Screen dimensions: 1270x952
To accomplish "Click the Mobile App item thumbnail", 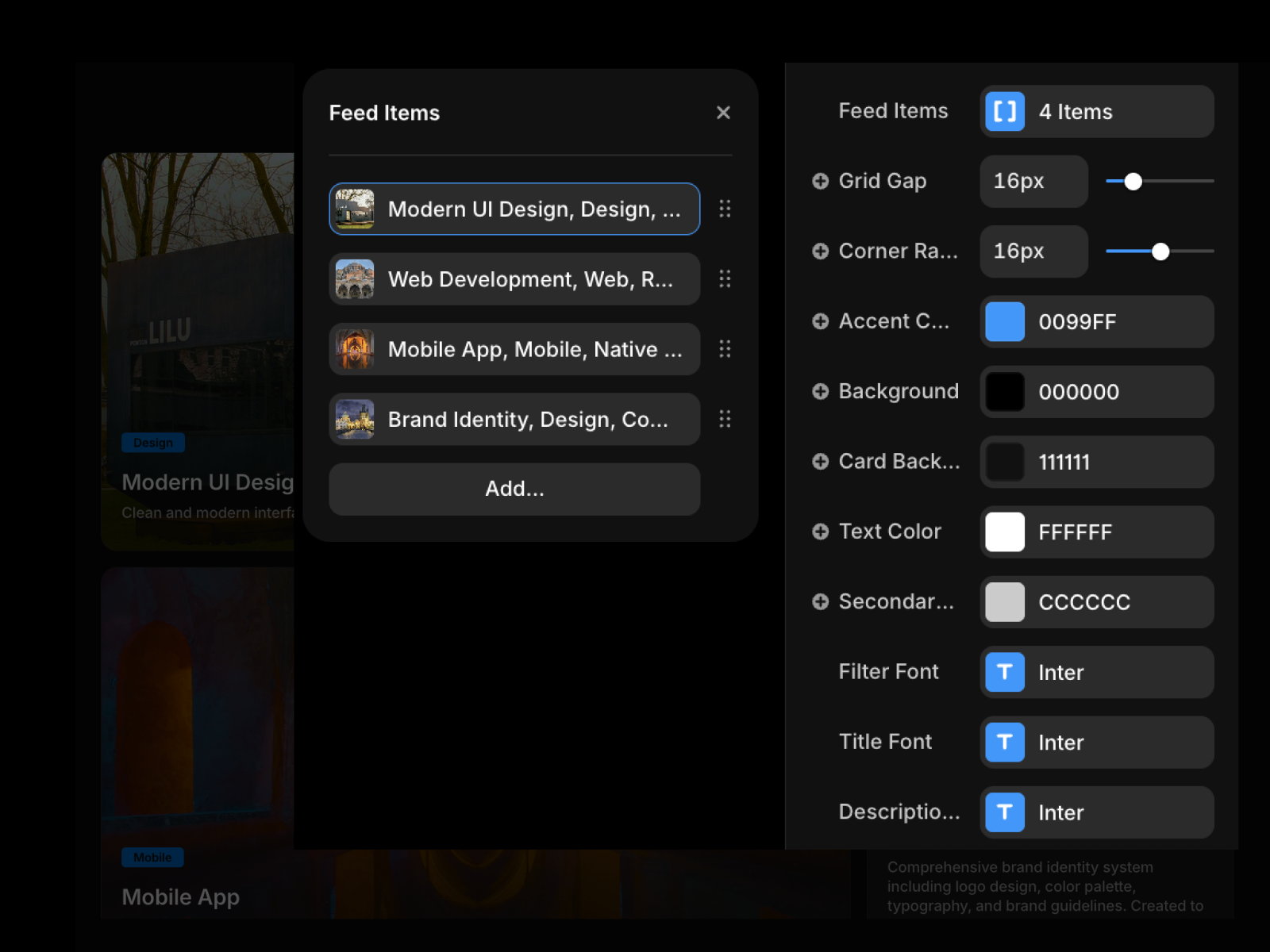I will [x=355, y=349].
